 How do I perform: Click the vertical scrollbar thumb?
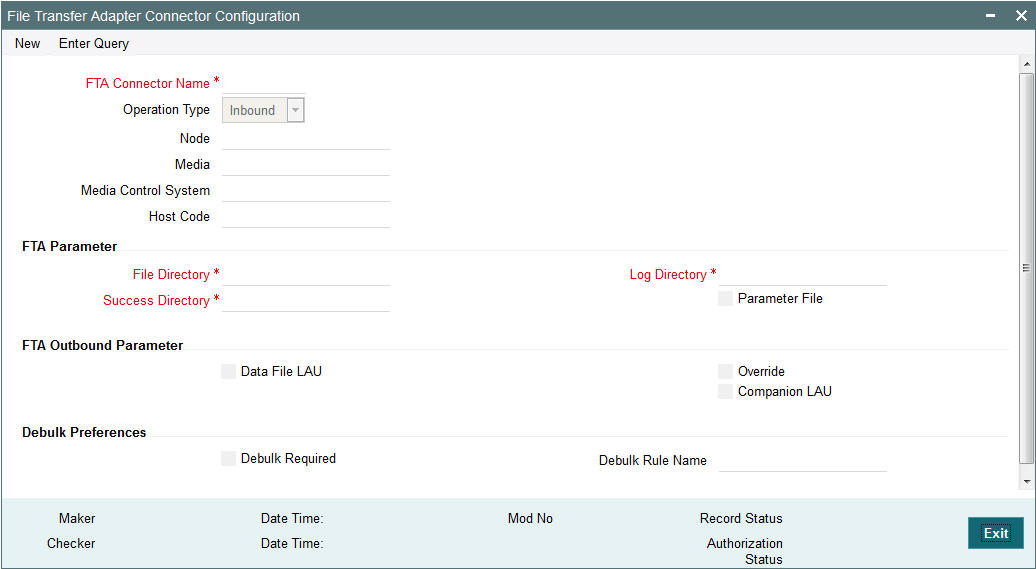pos(1026,268)
